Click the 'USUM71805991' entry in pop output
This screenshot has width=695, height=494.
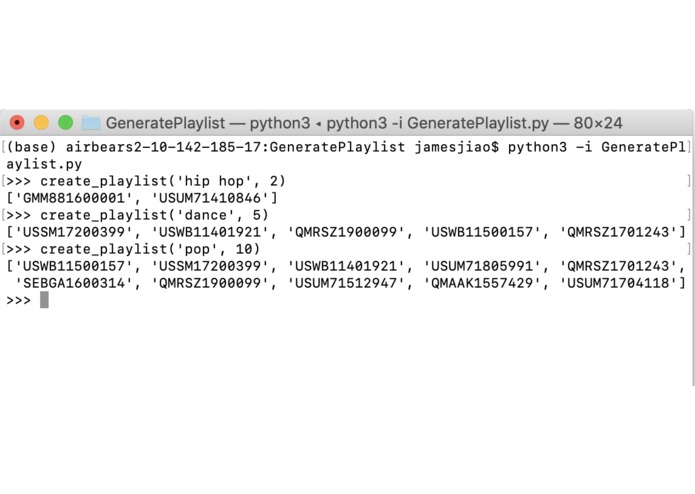tap(482, 266)
